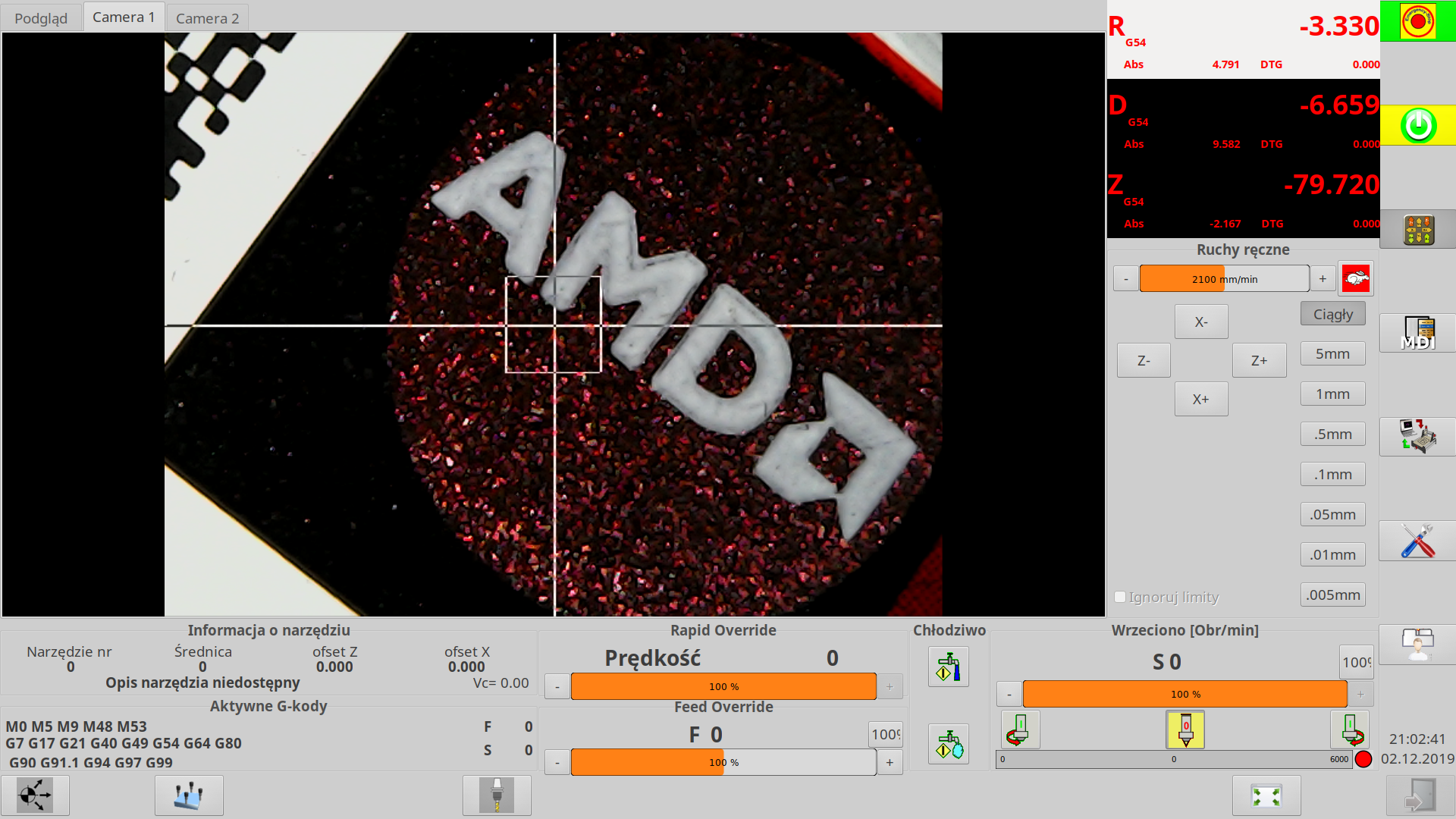Click the active G-code line G90 G91.1
Image resolution: width=1456 pixels, height=819 pixels.
(x=91, y=763)
